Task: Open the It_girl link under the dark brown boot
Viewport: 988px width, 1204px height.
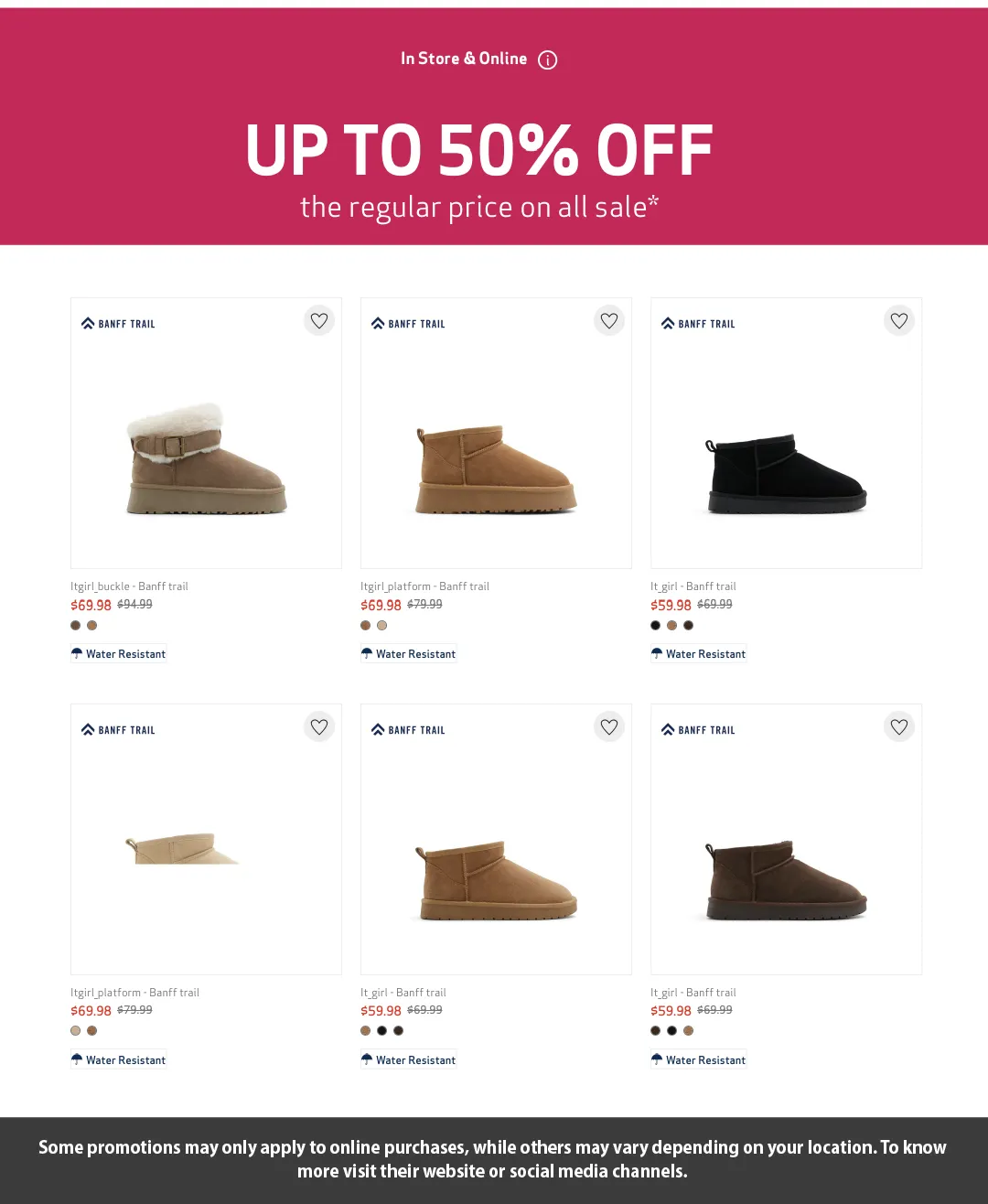Action: click(x=693, y=993)
